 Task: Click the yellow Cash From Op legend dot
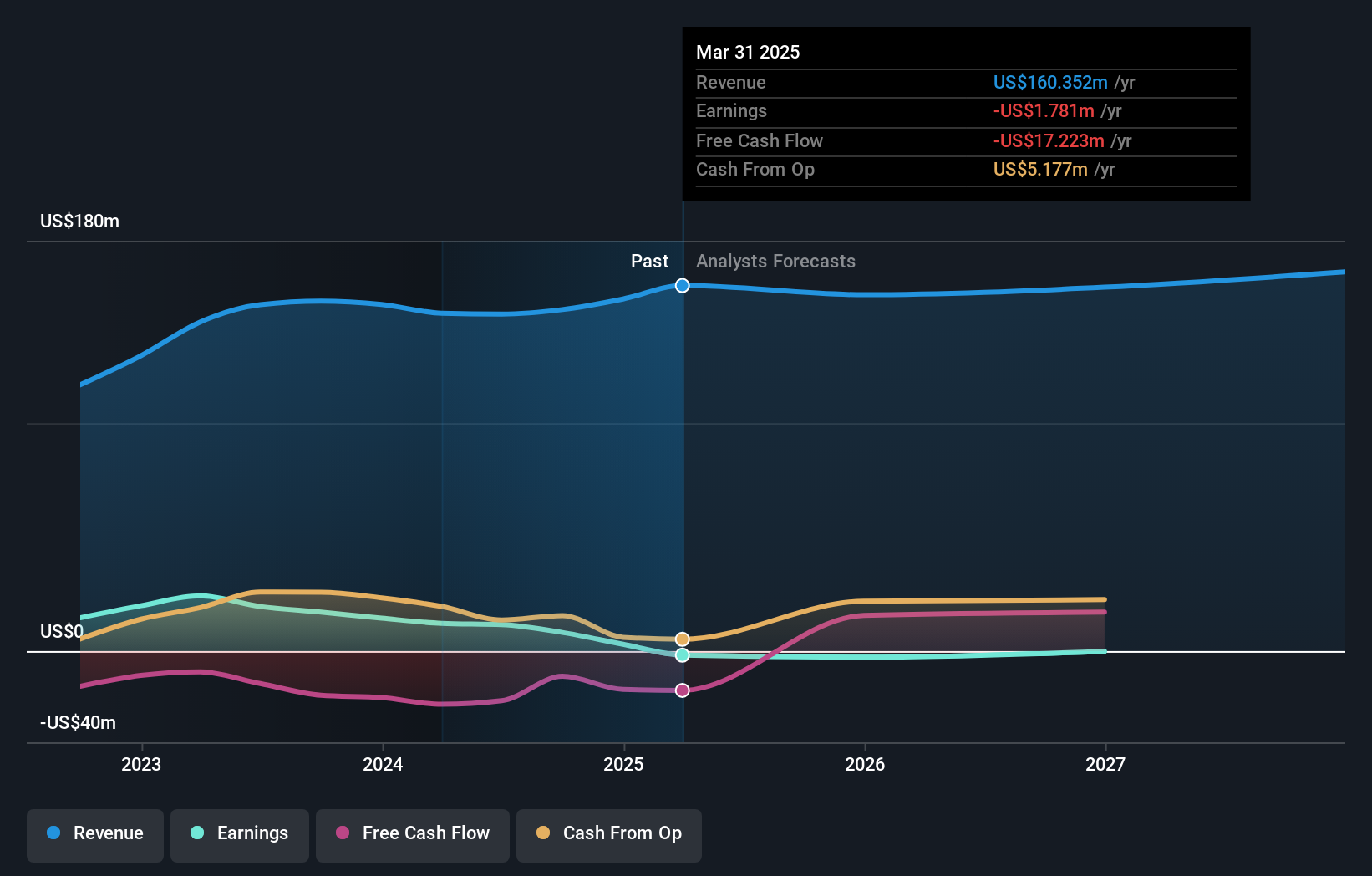pyautogui.click(x=541, y=833)
